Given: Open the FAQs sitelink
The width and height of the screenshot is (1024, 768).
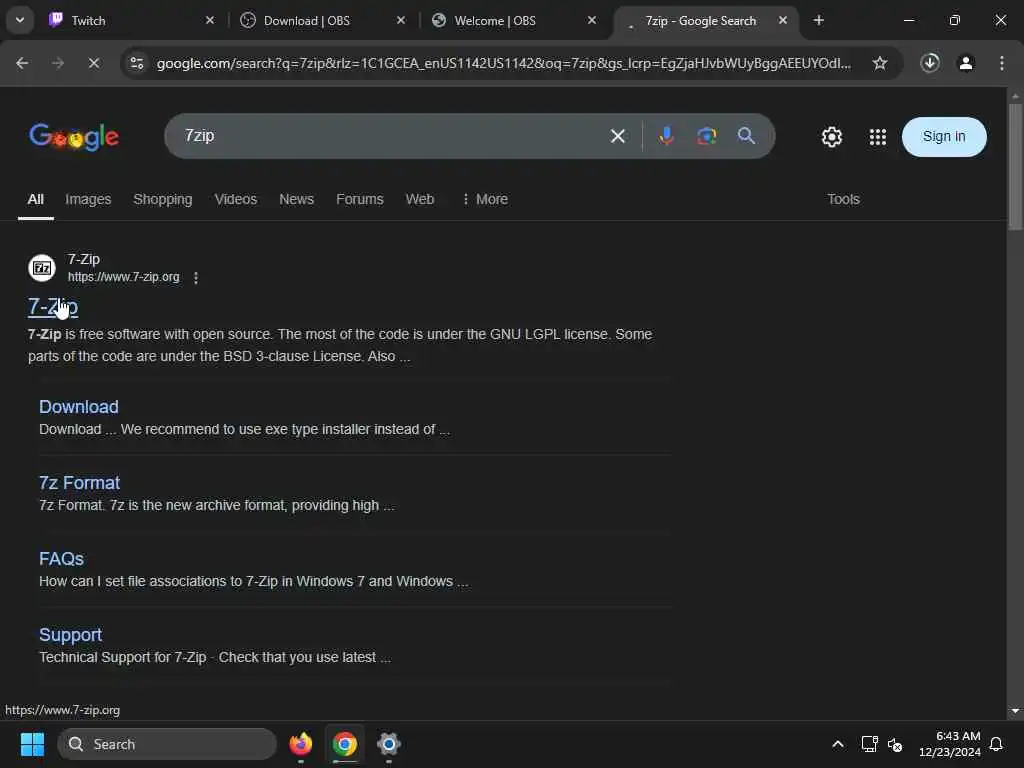Looking at the screenshot, I should [x=61, y=559].
